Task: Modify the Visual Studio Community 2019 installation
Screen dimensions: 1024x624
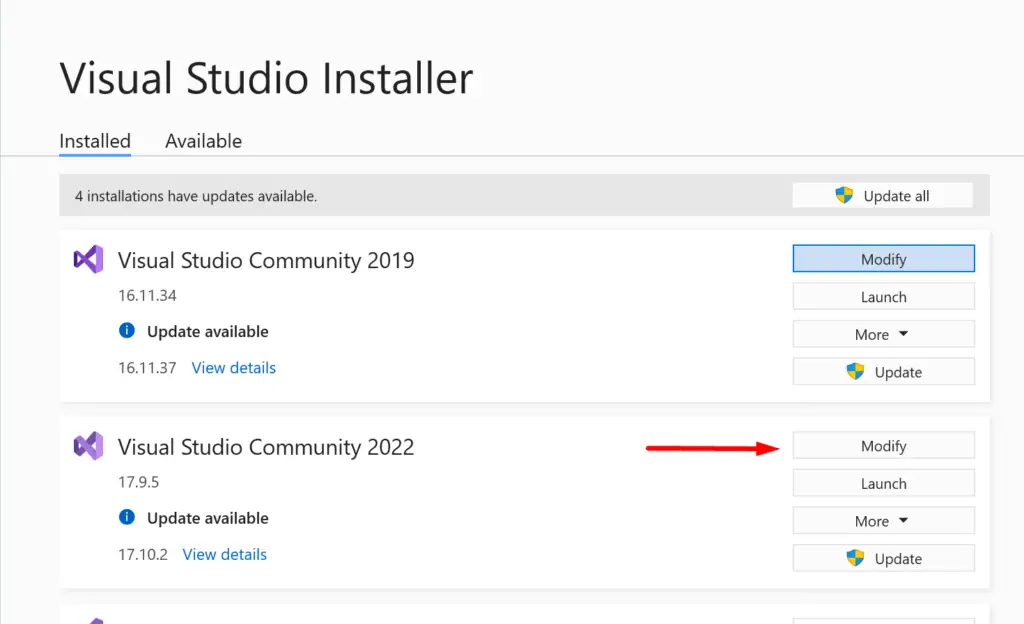Action: click(x=883, y=258)
